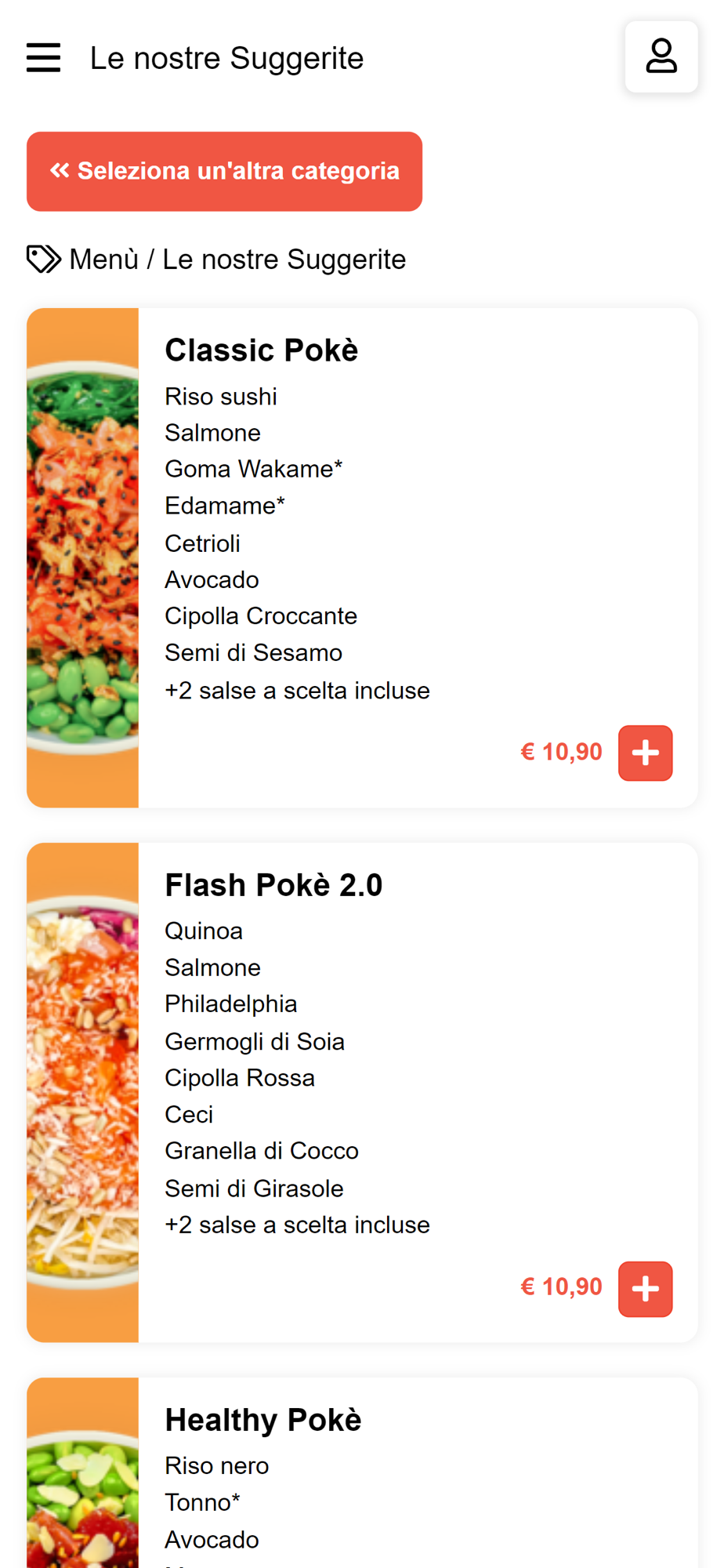Open the user account profile

pos(661,57)
